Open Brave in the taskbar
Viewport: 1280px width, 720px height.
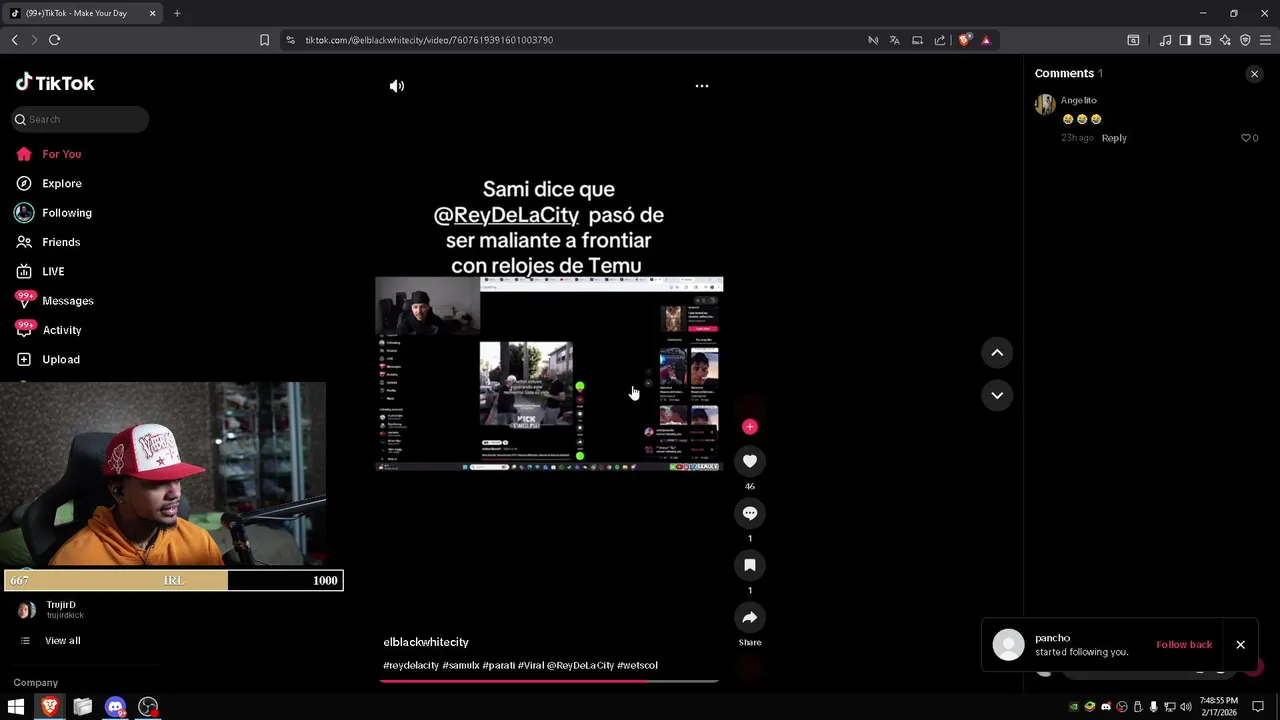pyautogui.click(x=49, y=707)
